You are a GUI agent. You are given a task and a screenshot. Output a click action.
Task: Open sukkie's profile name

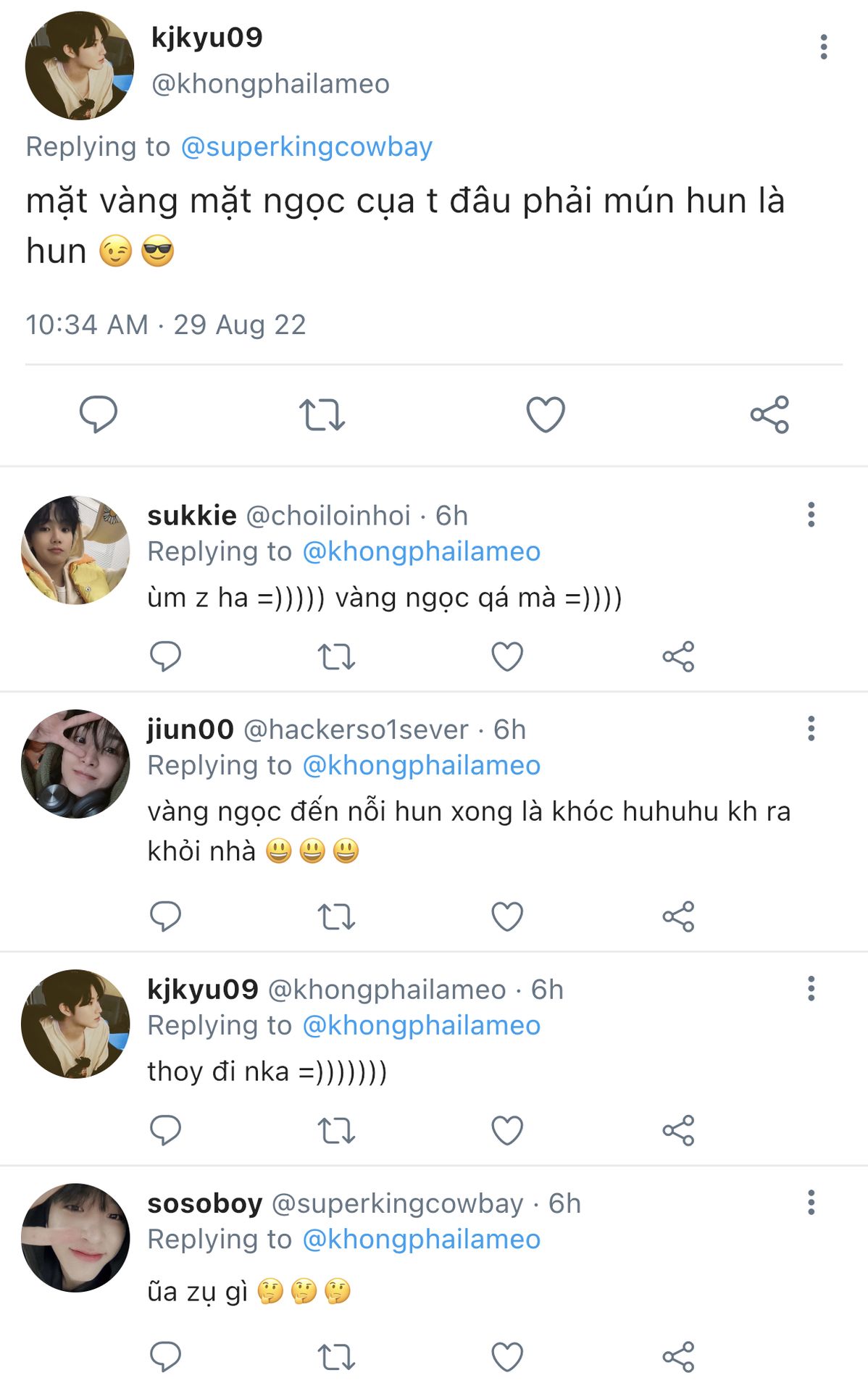[x=192, y=516]
